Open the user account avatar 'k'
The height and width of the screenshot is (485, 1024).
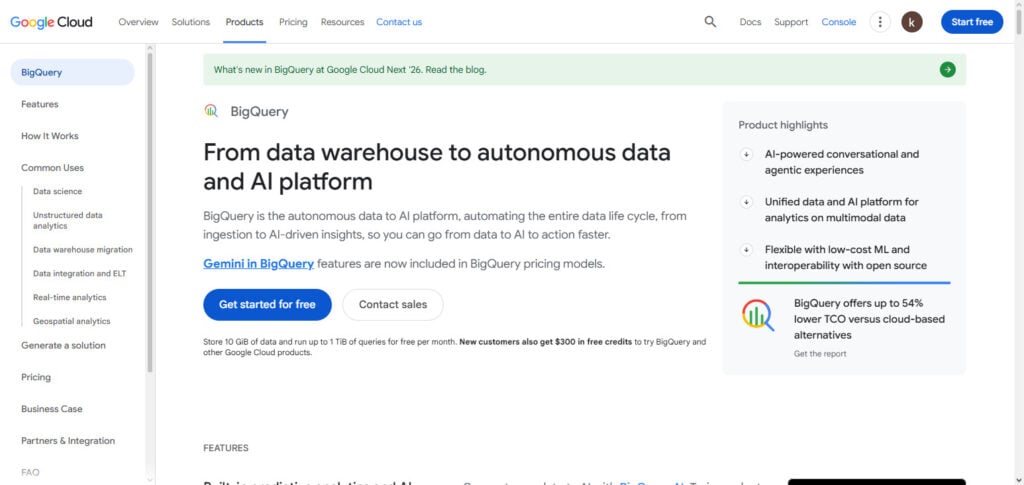pyautogui.click(x=912, y=22)
